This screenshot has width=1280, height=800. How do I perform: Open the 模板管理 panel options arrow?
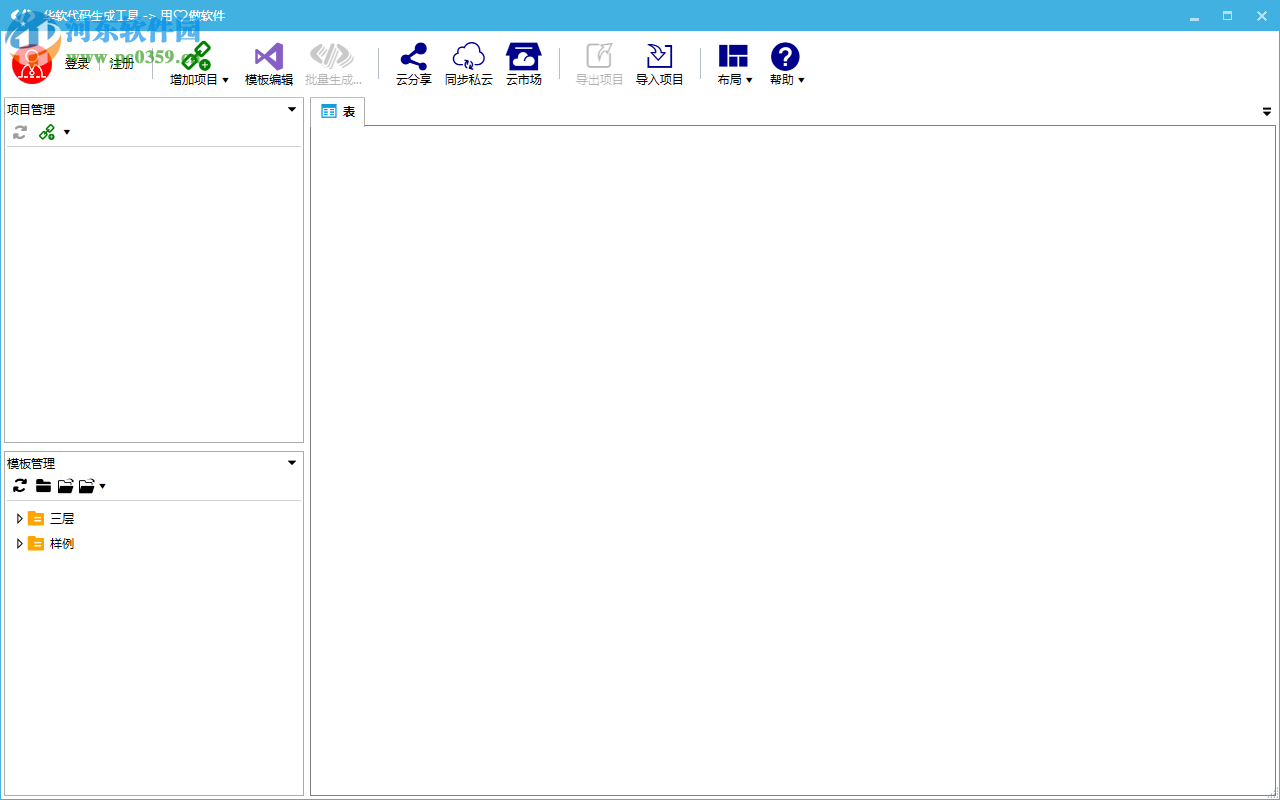(292, 463)
